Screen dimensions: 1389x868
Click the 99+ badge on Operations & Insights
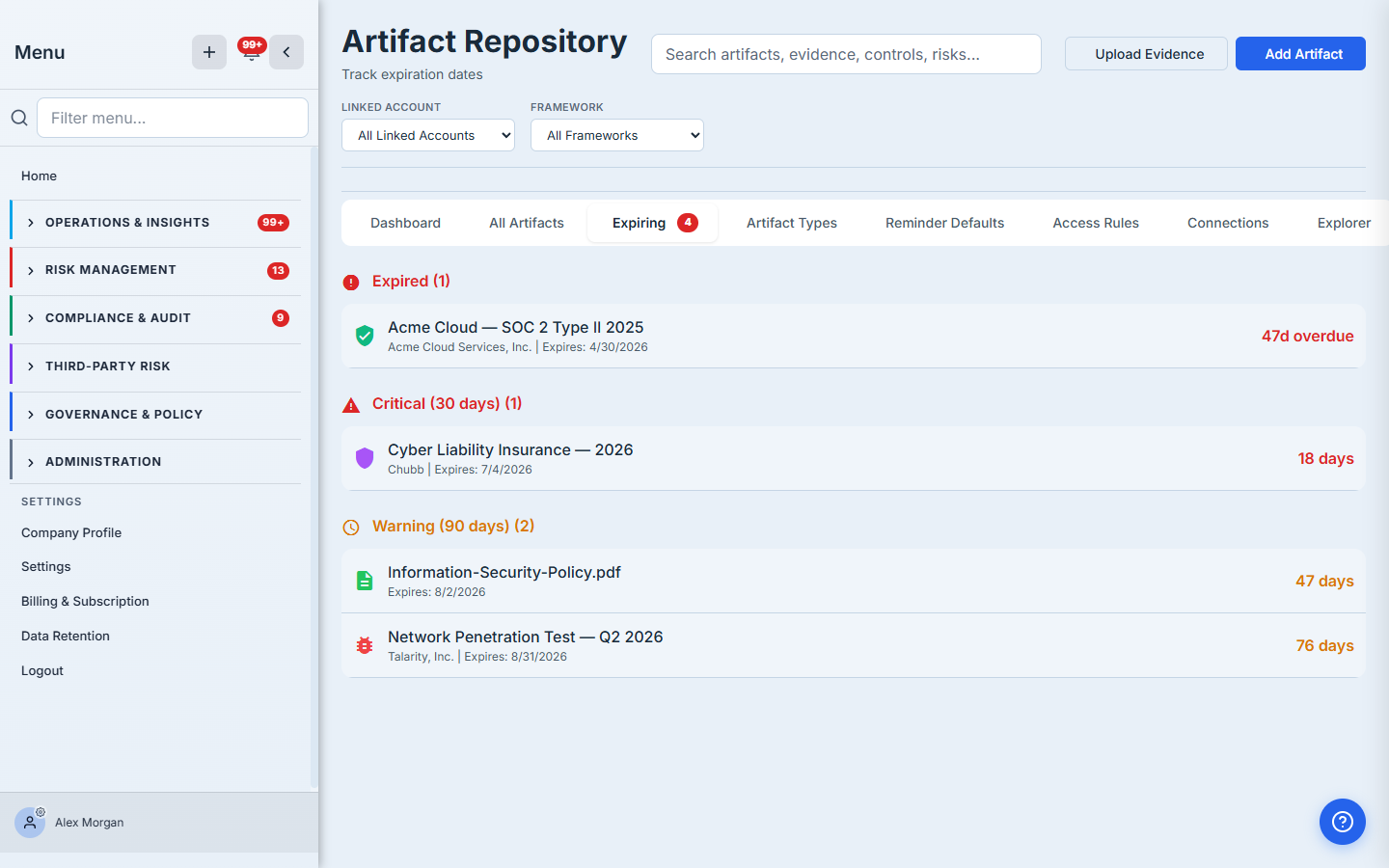click(273, 223)
